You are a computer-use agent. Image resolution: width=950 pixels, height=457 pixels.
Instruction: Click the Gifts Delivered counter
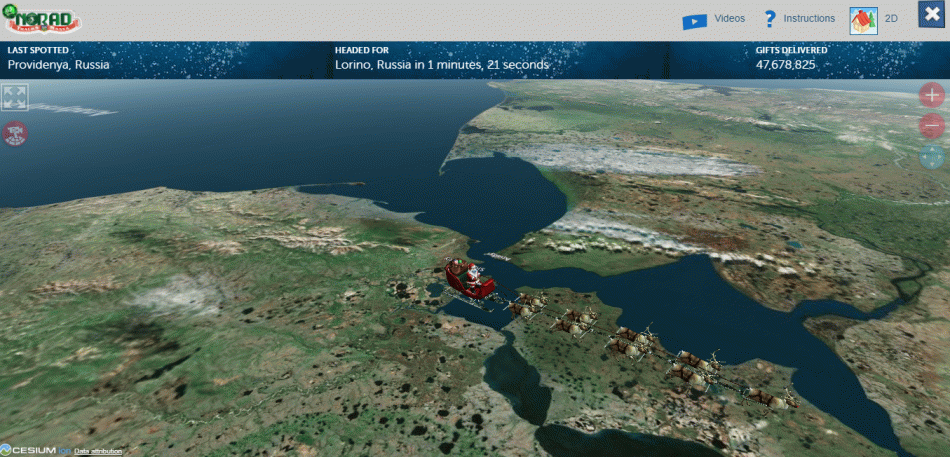785,65
